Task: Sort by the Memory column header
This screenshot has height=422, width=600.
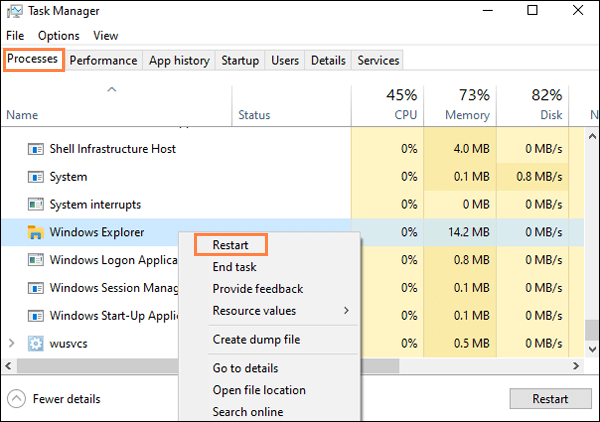Action: click(460, 105)
